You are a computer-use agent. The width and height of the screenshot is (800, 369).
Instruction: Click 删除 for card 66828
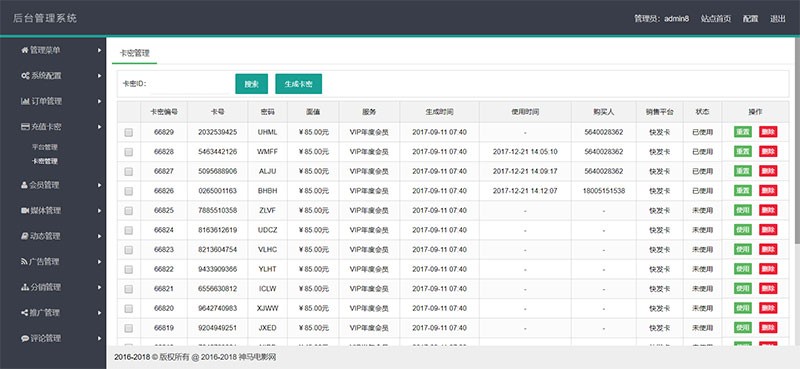(768, 151)
